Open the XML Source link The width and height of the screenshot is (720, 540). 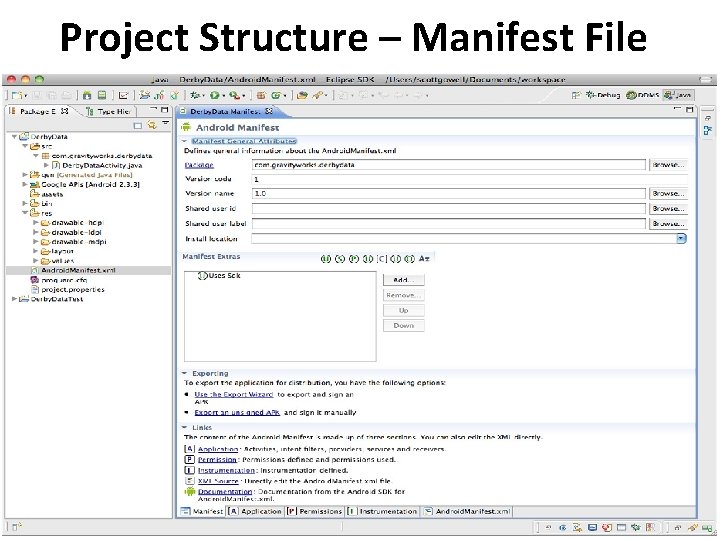[x=218, y=481]
